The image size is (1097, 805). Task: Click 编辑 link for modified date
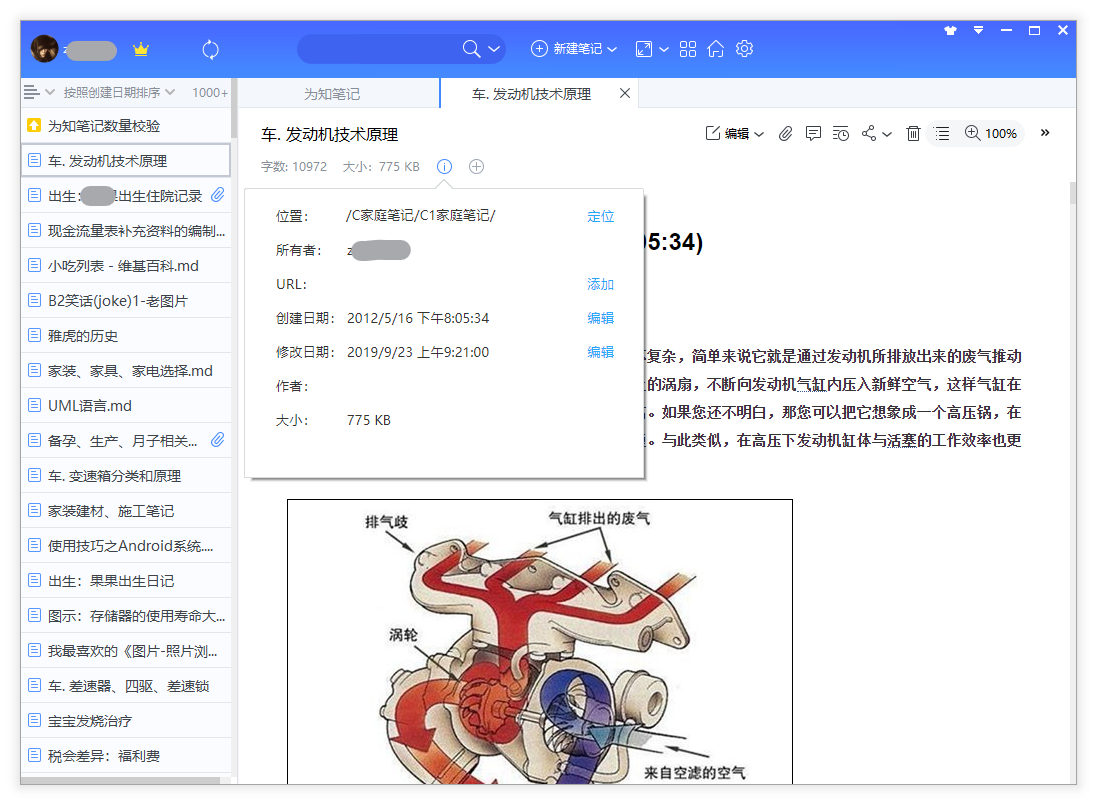(600, 352)
